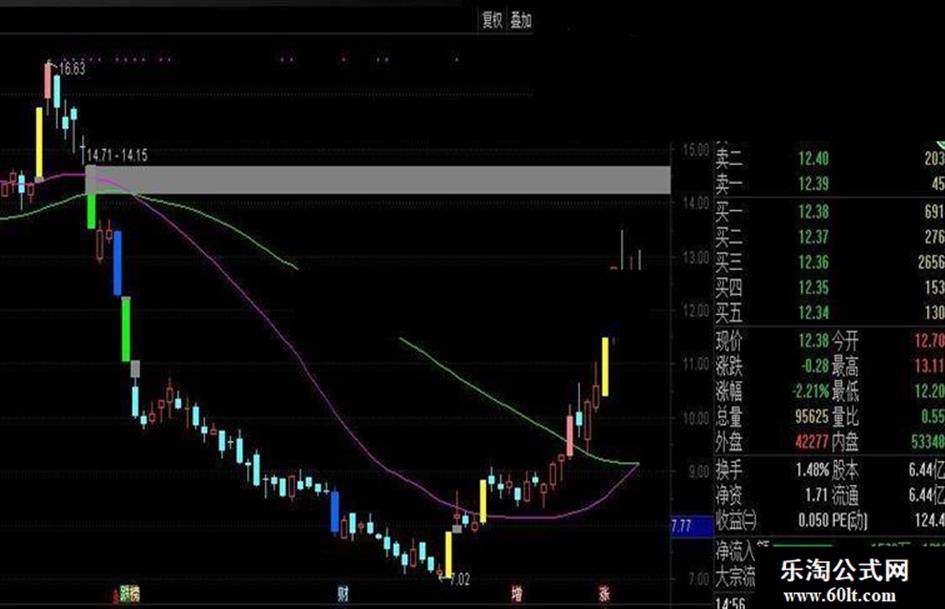This screenshot has width=945, height=609.
Task: Click the 最低 label
Action: tap(846, 391)
